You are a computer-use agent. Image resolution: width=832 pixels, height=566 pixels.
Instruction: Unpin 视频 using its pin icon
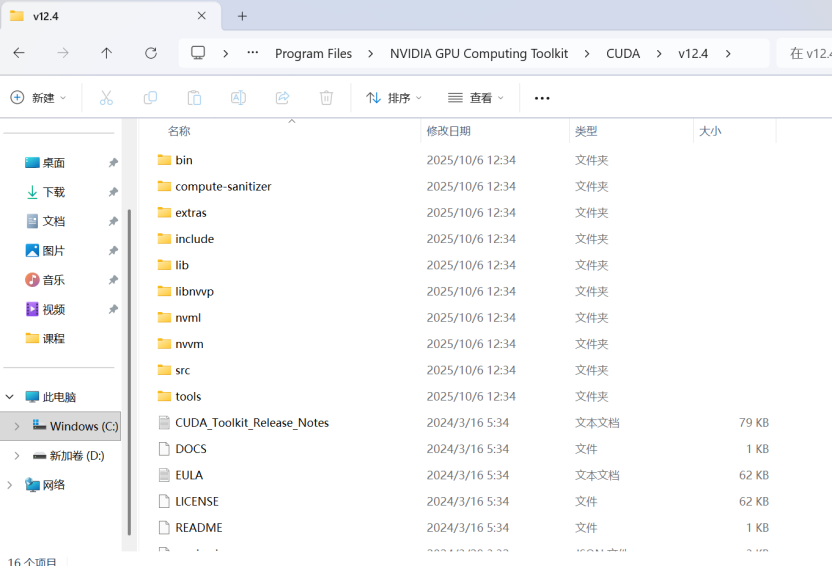pos(113,309)
